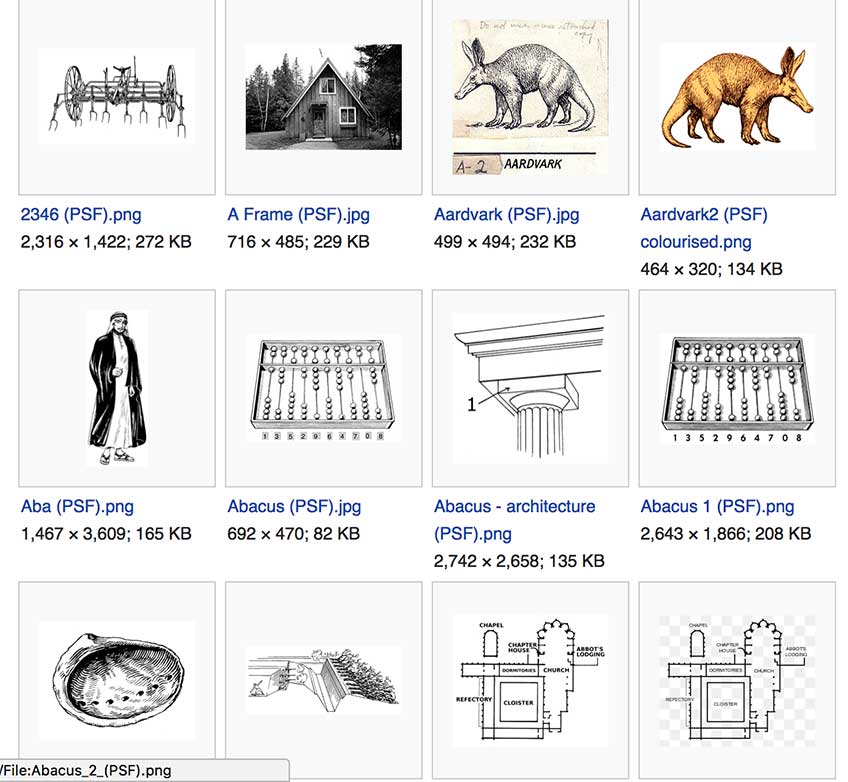The height and width of the screenshot is (782, 848).
Task: Select the A-frame cabin photo thumbnail
Action: 323,97
